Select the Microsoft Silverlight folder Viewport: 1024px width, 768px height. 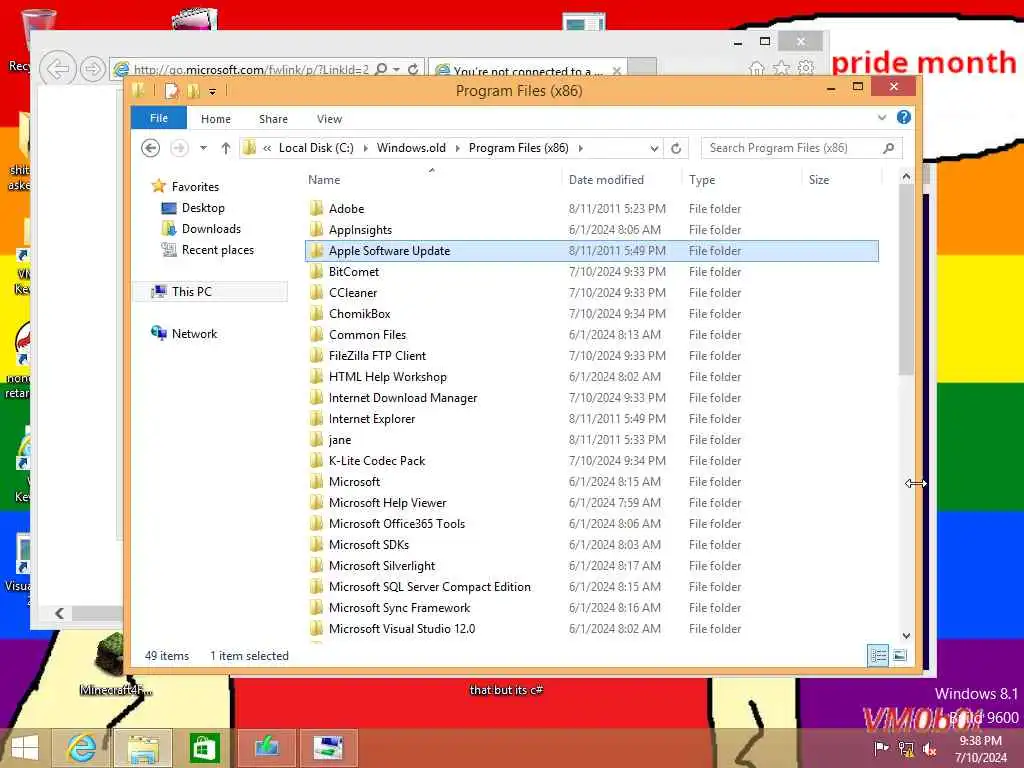click(381, 566)
